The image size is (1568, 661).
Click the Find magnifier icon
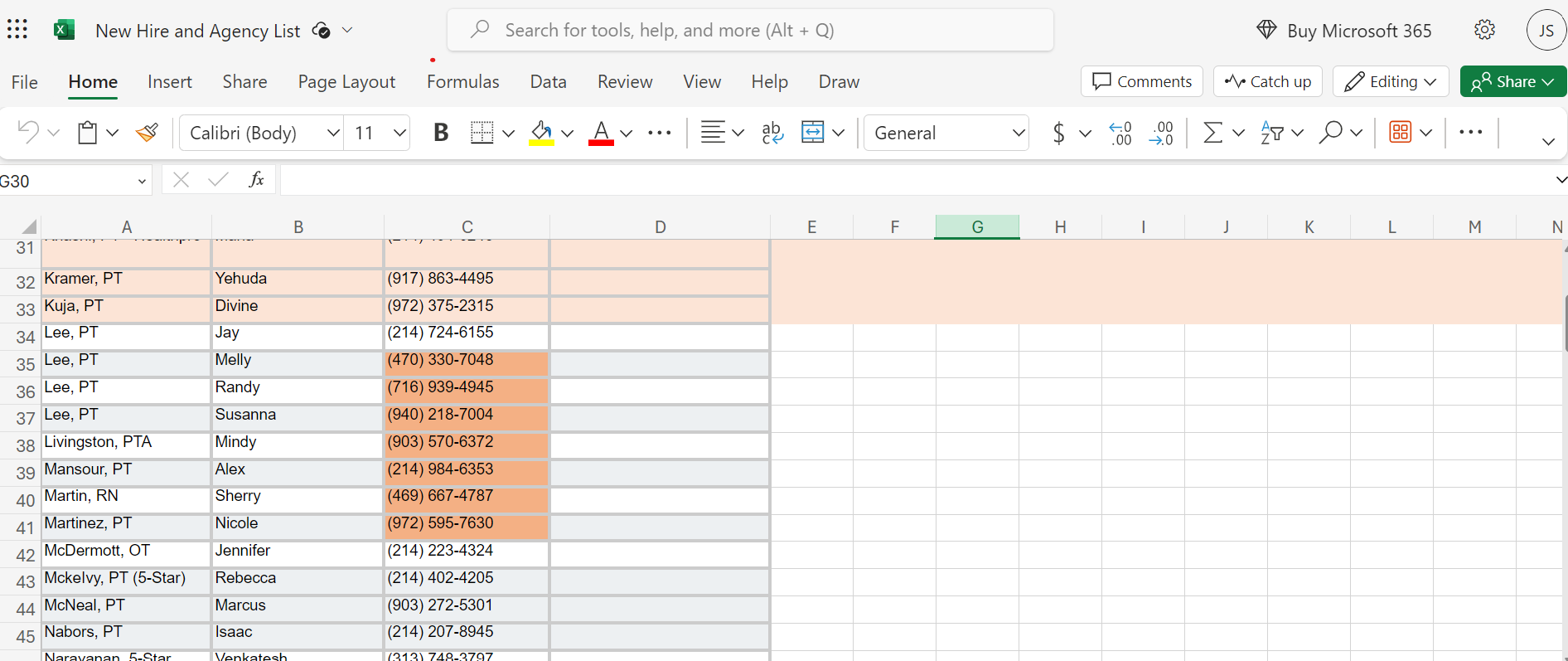pos(1330,133)
